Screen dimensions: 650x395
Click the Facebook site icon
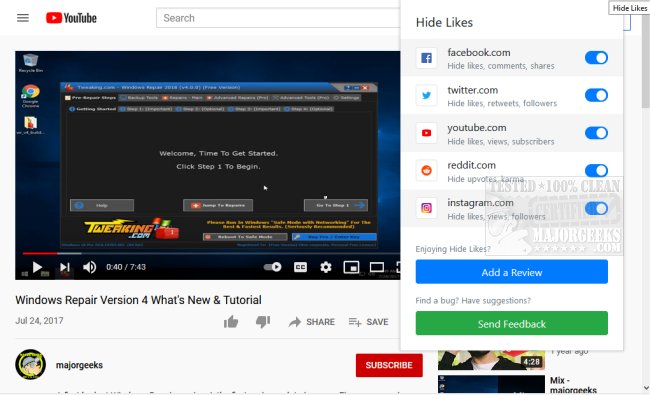(426, 58)
